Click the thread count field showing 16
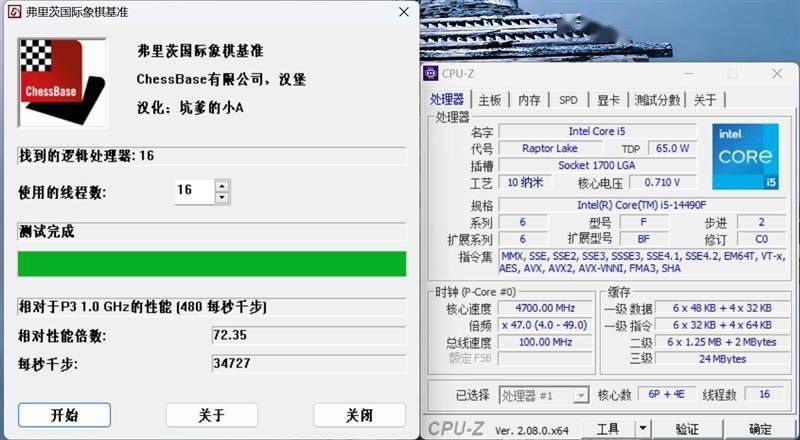 click(x=195, y=191)
